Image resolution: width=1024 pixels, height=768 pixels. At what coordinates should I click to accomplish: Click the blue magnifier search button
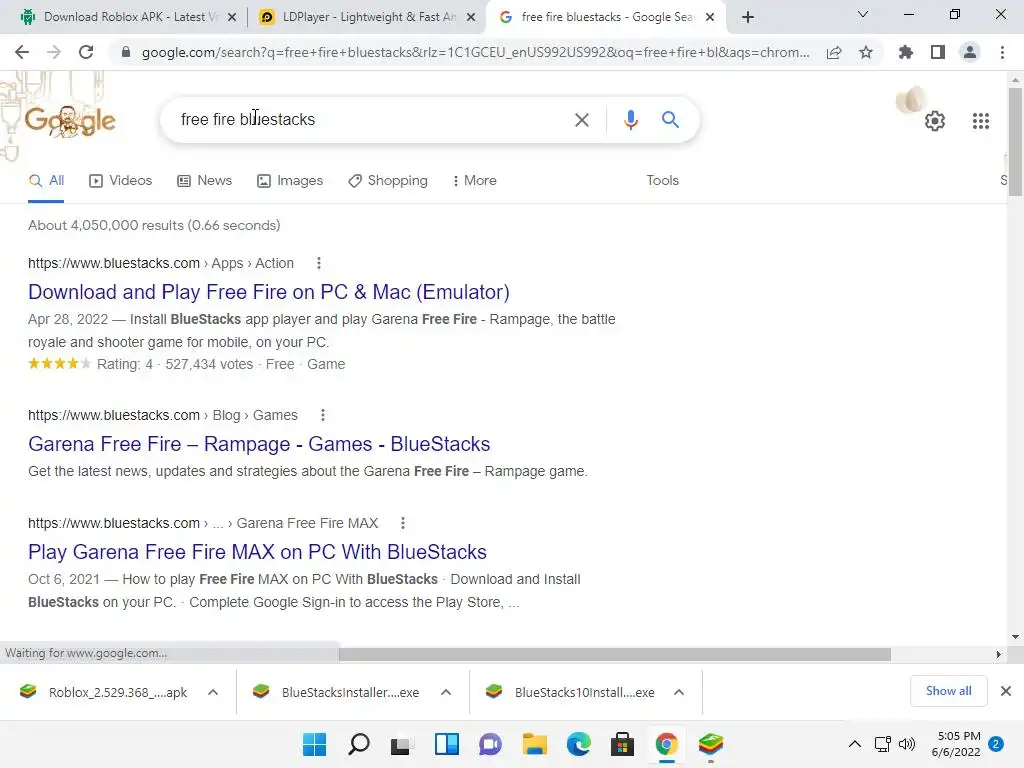pyautogui.click(x=670, y=120)
